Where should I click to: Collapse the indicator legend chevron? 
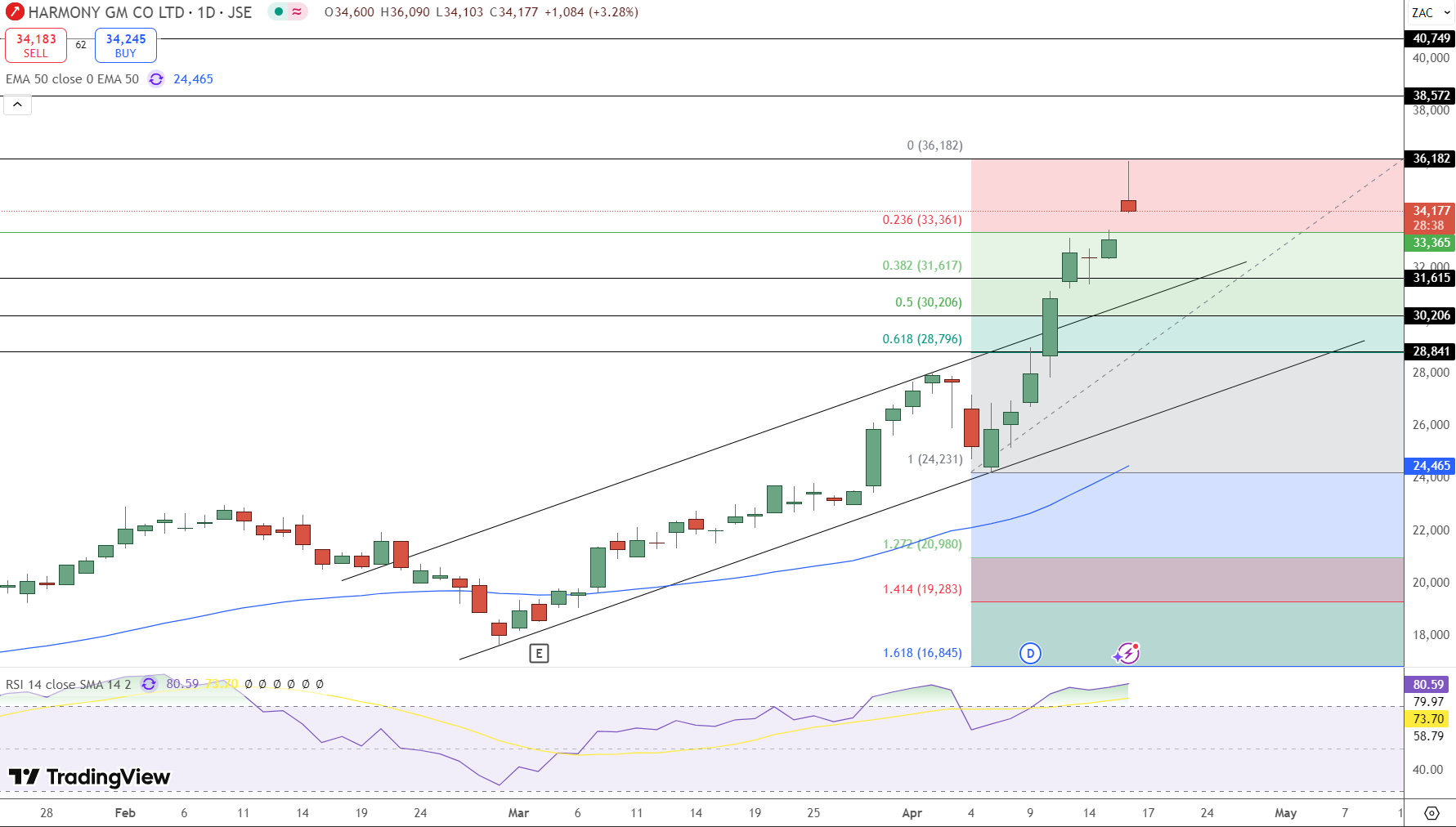pos(17,105)
